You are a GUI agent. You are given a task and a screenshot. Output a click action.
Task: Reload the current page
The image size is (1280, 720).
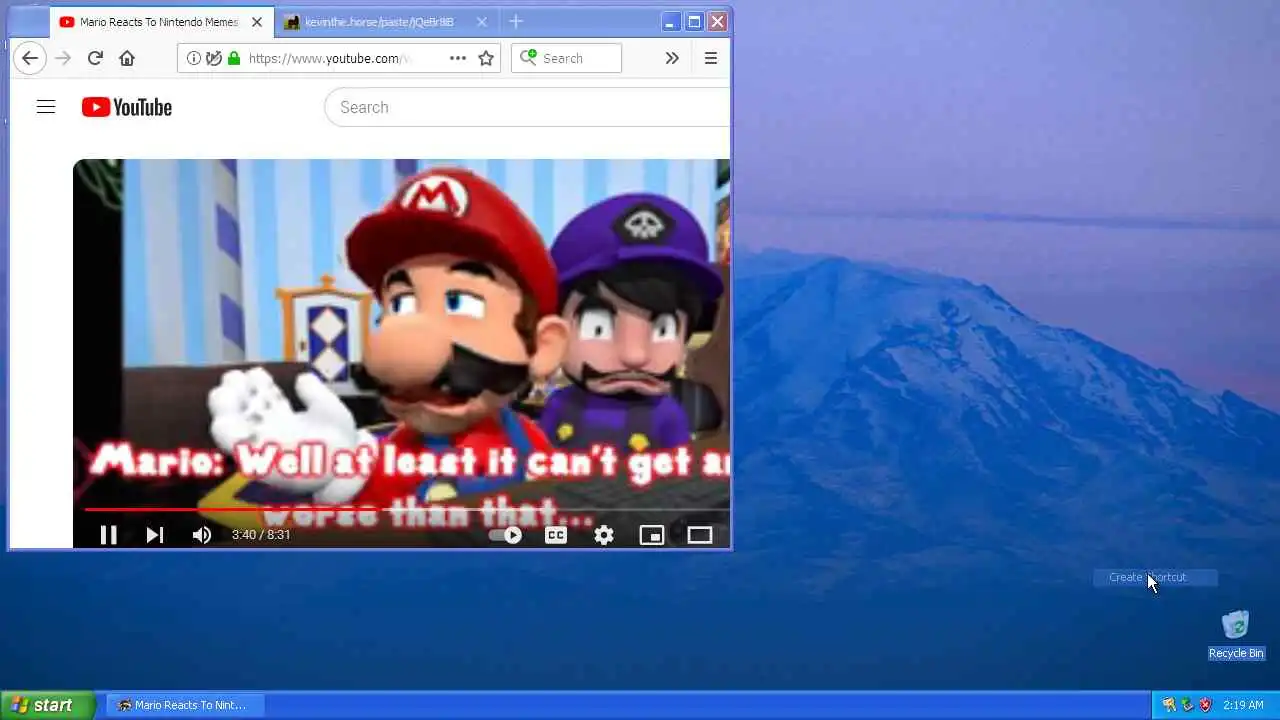tap(95, 58)
